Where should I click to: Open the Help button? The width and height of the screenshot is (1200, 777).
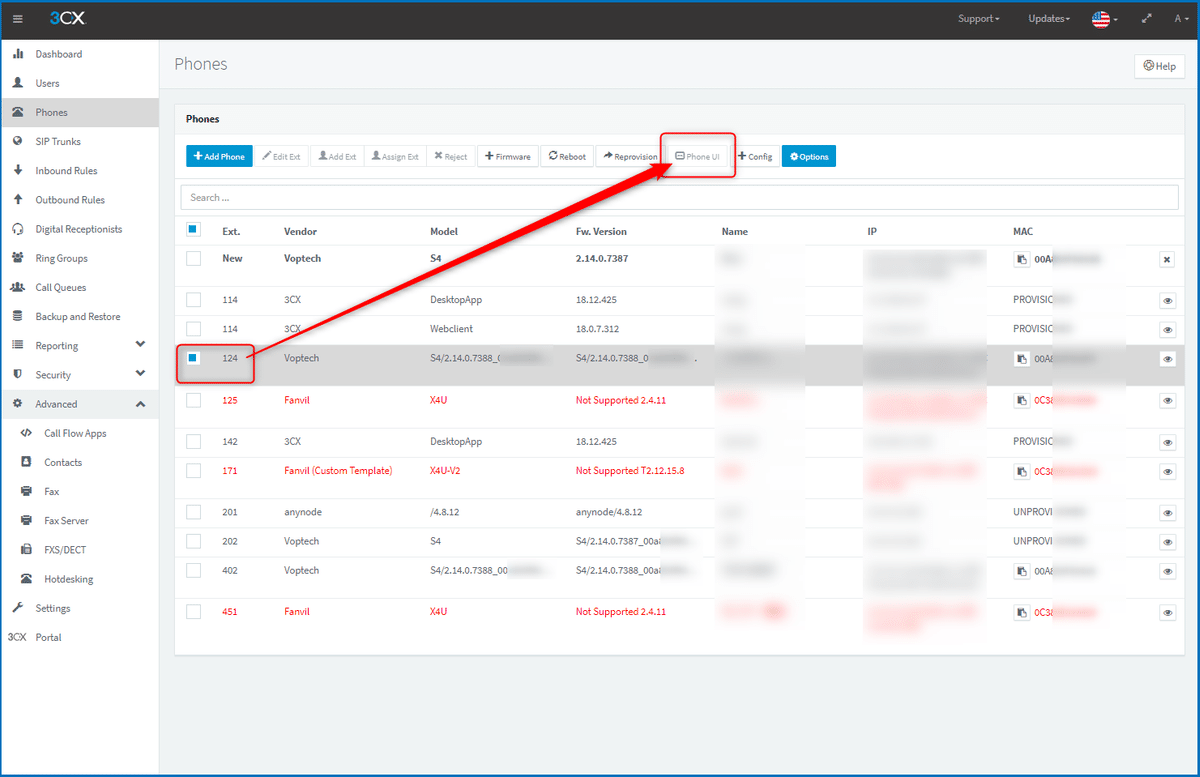pyautogui.click(x=1160, y=66)
